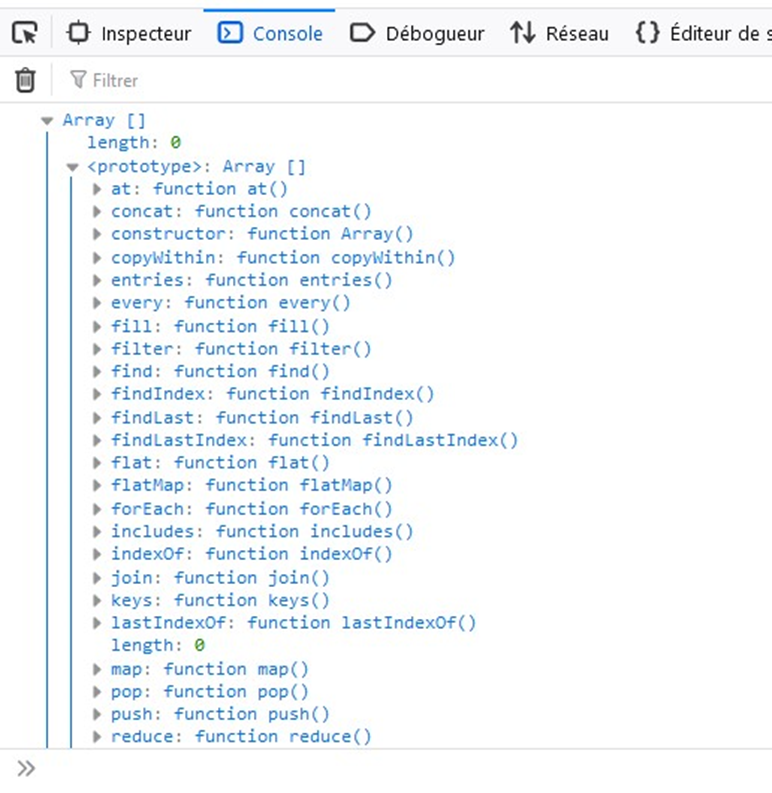Click 'function forEach()' value text
772x793 pixels.
click(x=299, y=509)
